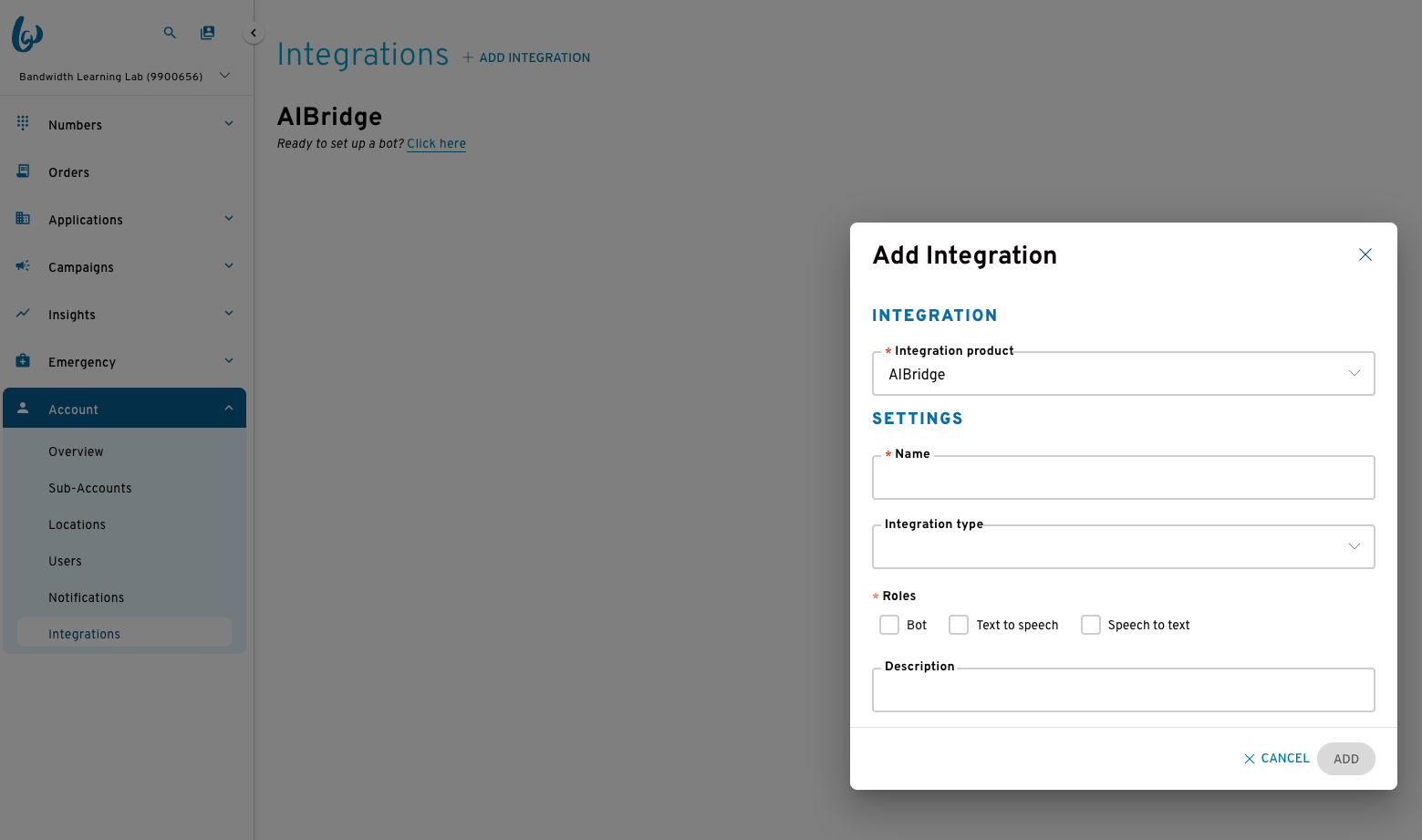Enable the Text to speech role checkbox

pos(959,625)
